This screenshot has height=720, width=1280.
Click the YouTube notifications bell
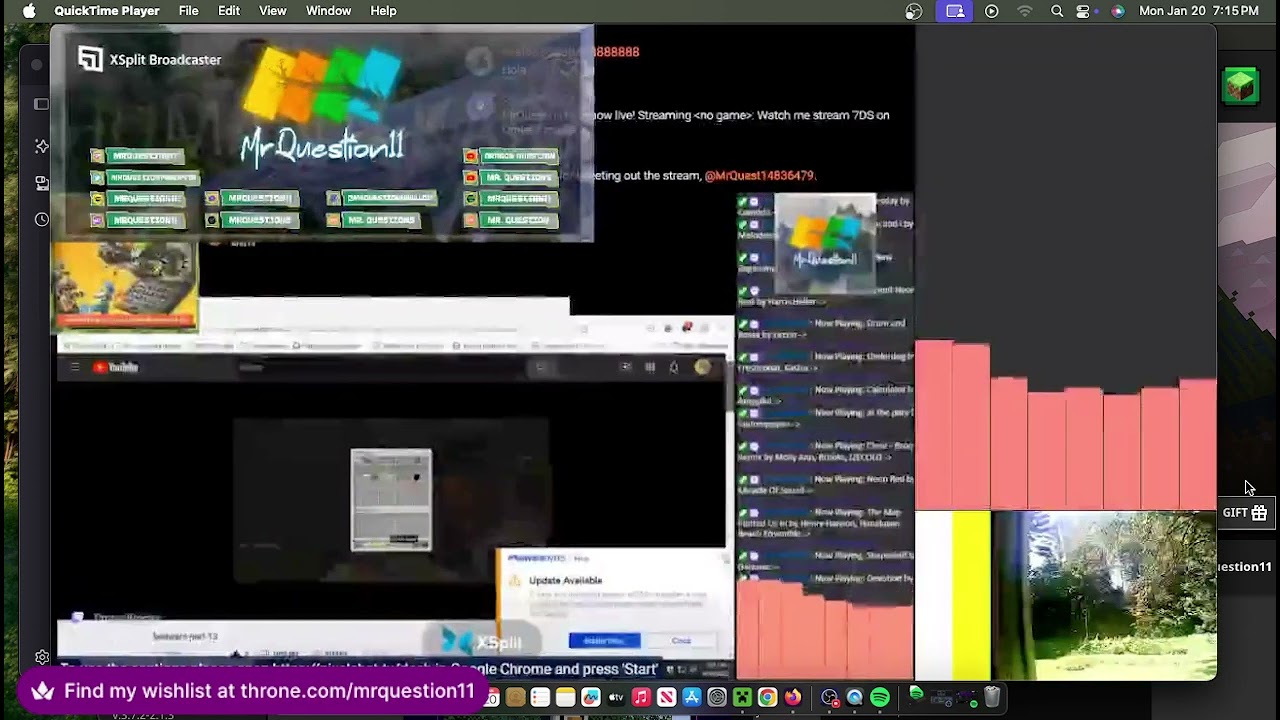[674, 367]
